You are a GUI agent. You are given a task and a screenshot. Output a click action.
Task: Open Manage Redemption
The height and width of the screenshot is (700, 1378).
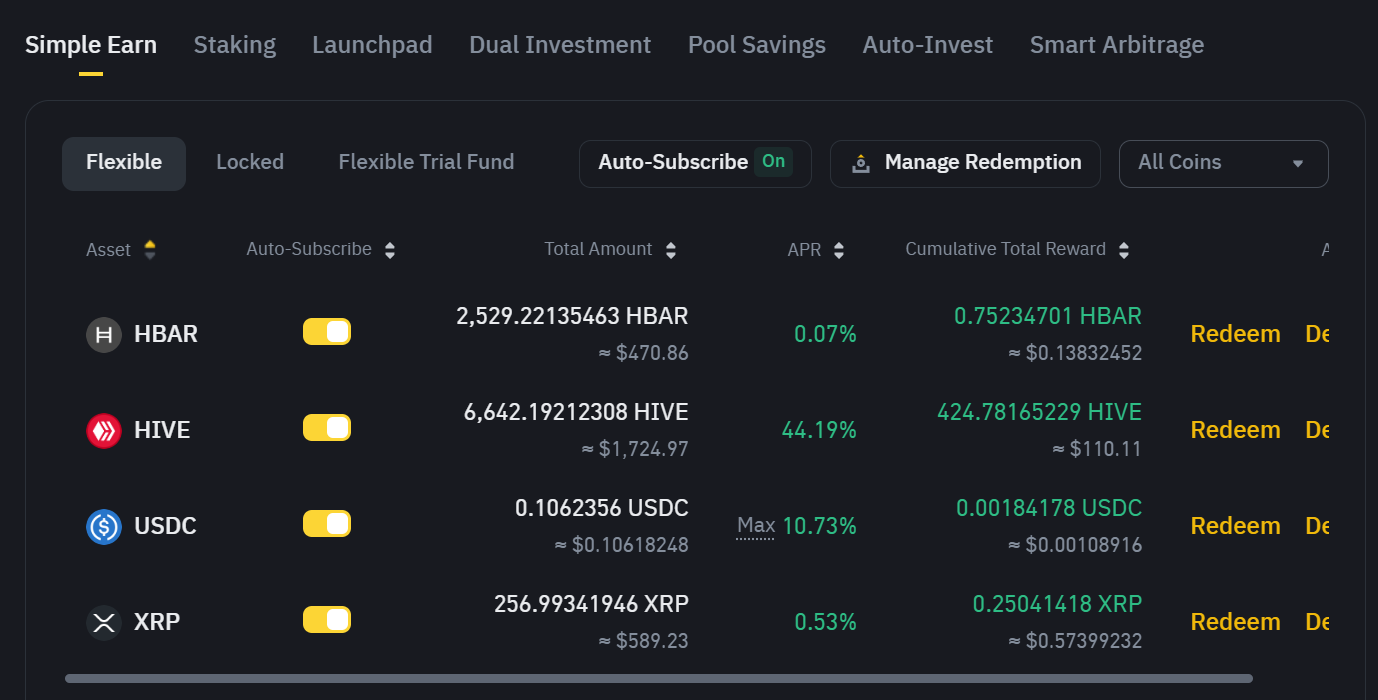[965, 163]
